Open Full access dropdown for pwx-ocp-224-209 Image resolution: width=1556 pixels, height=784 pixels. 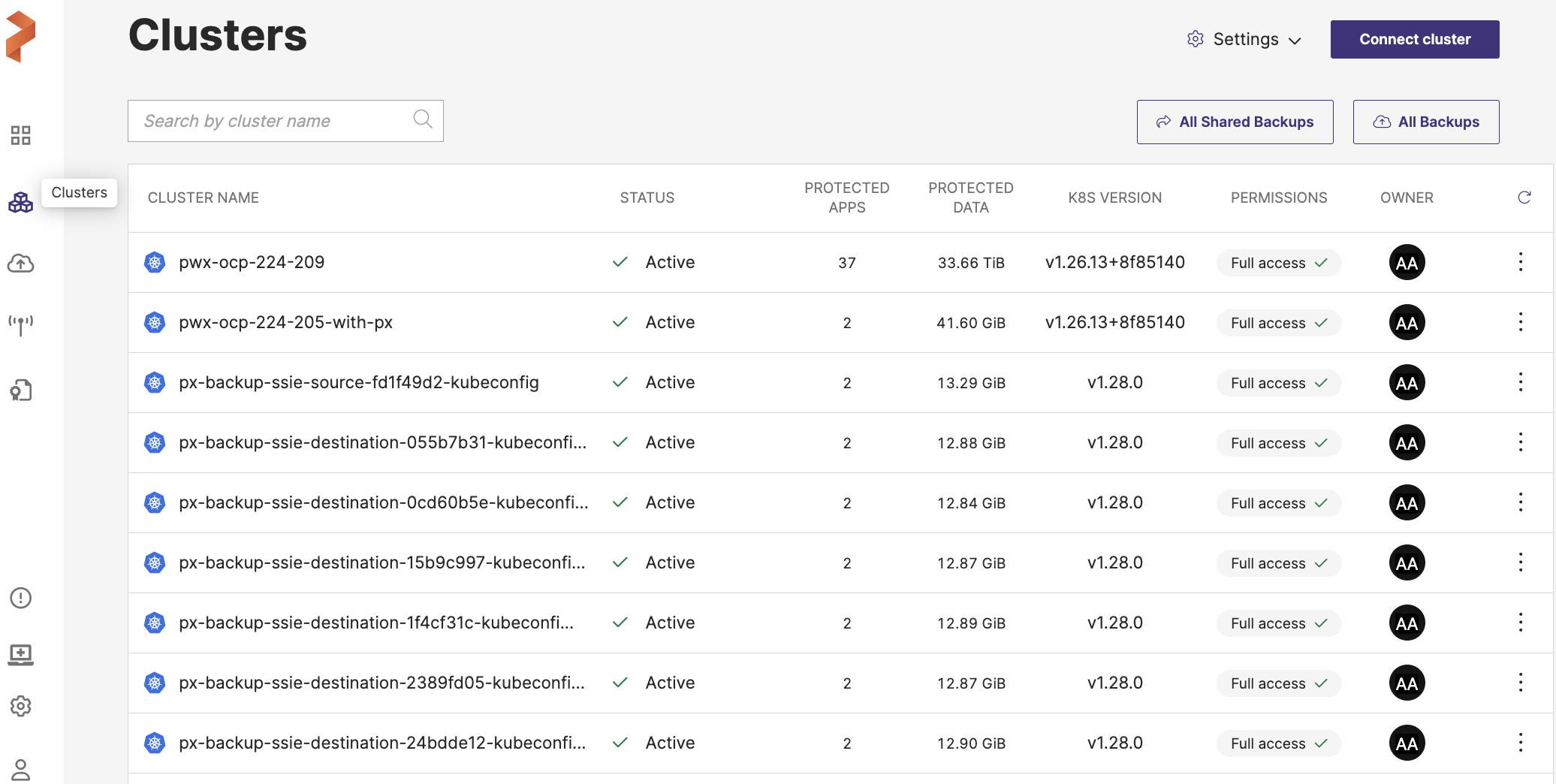click(x=1278, y=263)
